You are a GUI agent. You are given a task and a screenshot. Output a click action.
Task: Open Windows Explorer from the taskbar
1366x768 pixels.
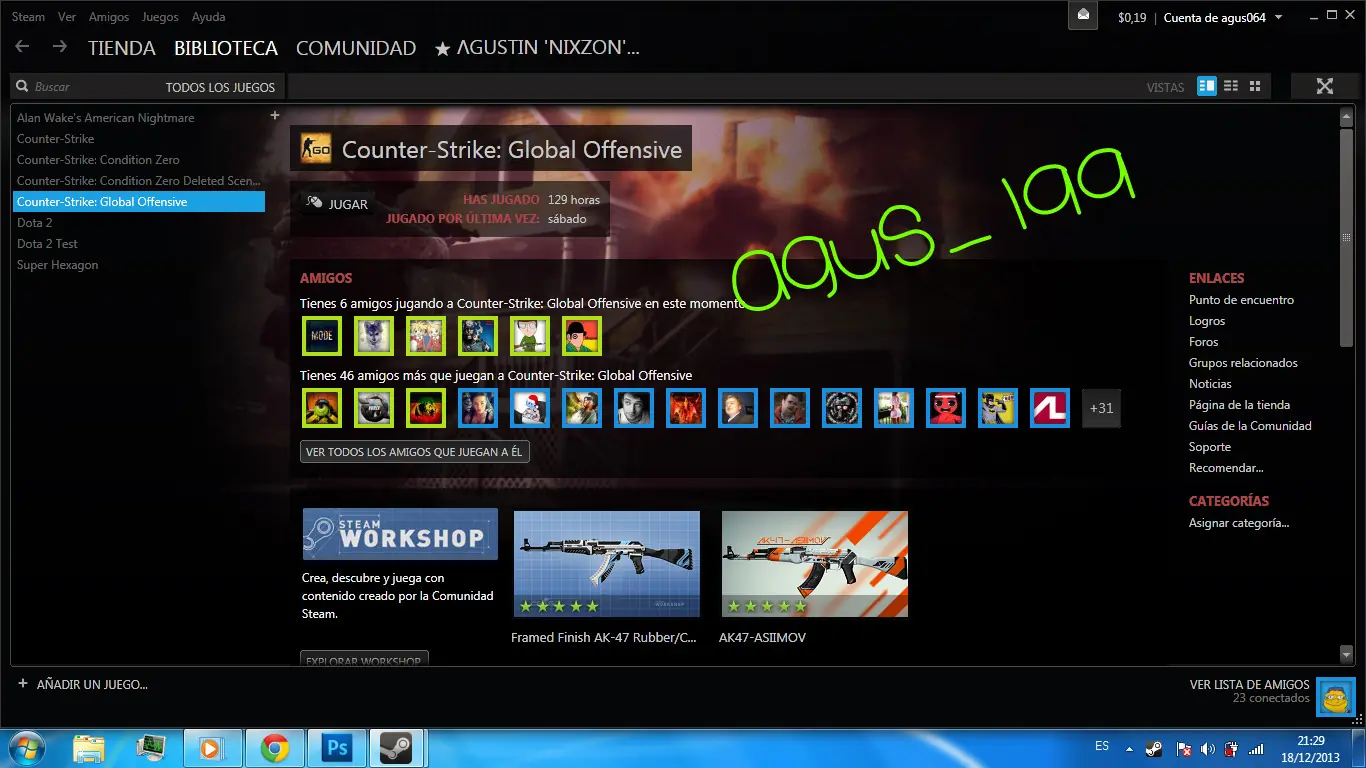[89, 748]
